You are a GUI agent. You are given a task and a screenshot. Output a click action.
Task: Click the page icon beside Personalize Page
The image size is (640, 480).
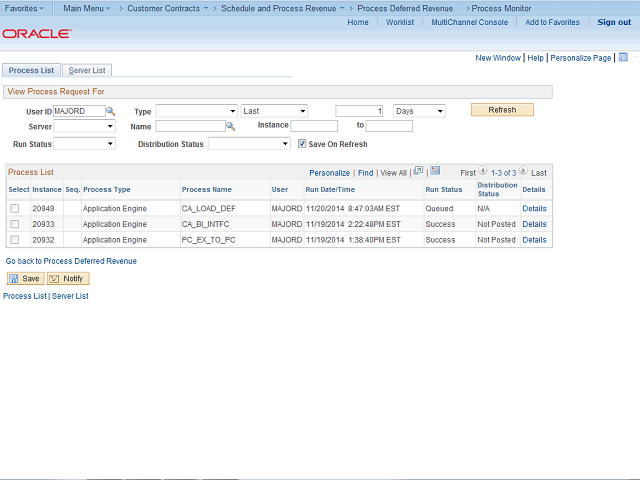(622, 58)
